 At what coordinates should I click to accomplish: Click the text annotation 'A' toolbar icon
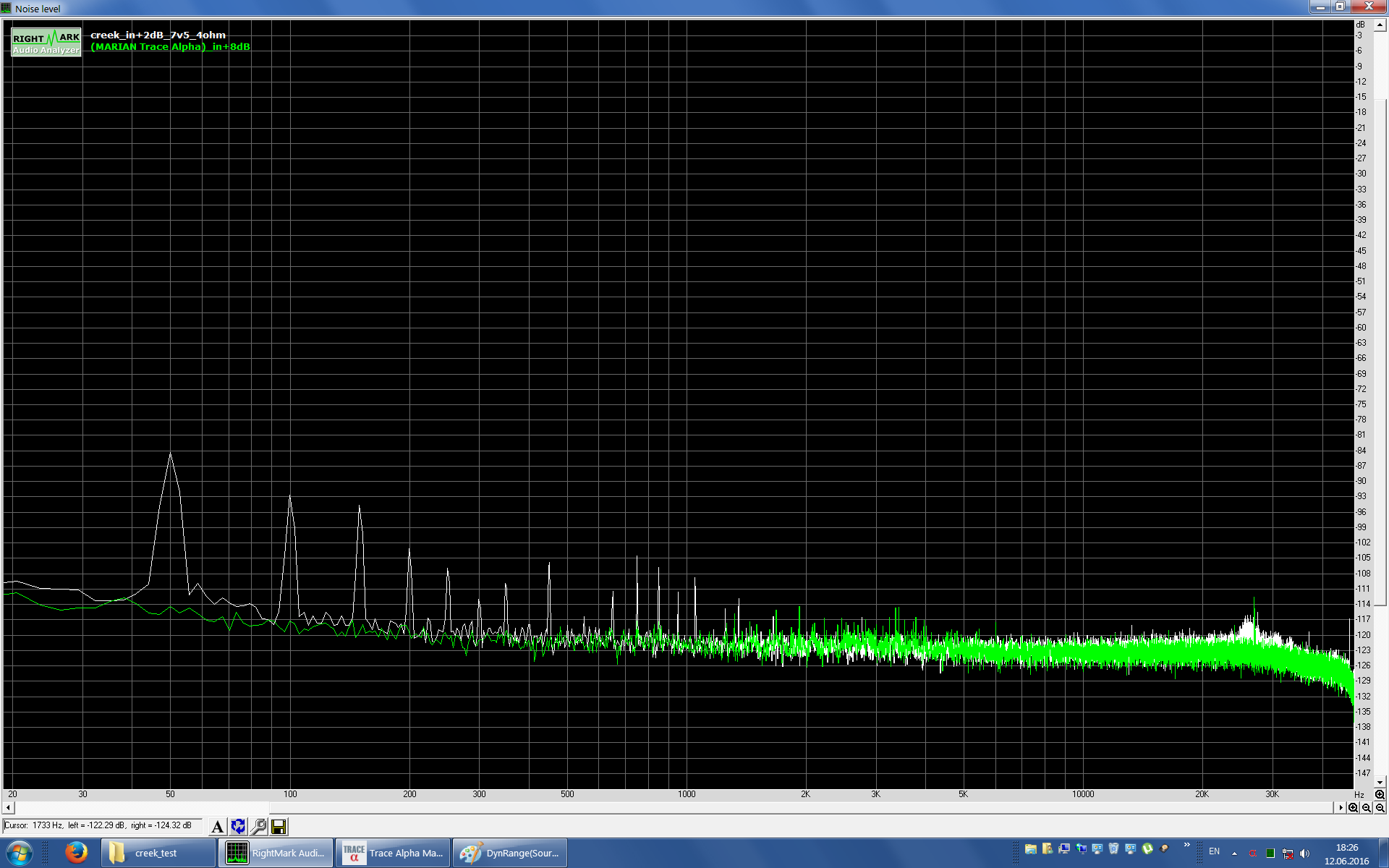pos(217,826)
